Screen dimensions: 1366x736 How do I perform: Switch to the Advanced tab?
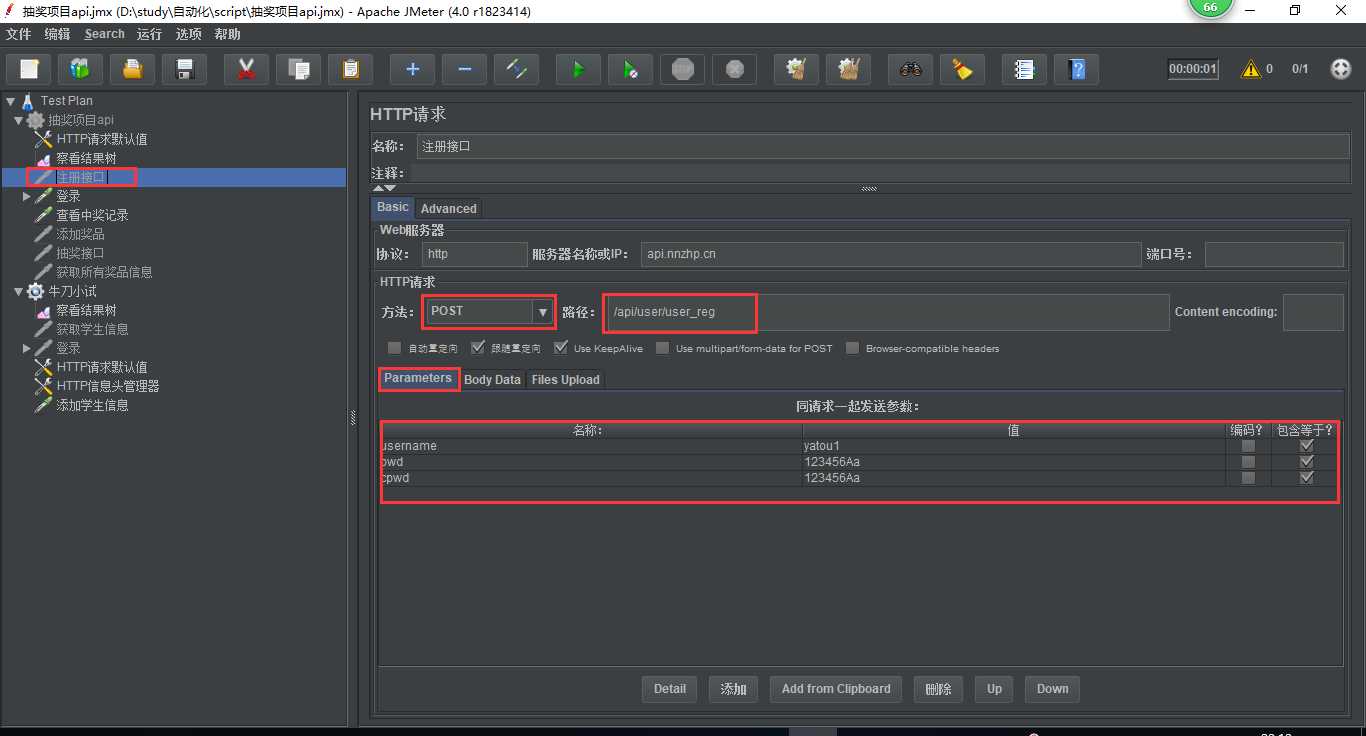tap(448, 208)
